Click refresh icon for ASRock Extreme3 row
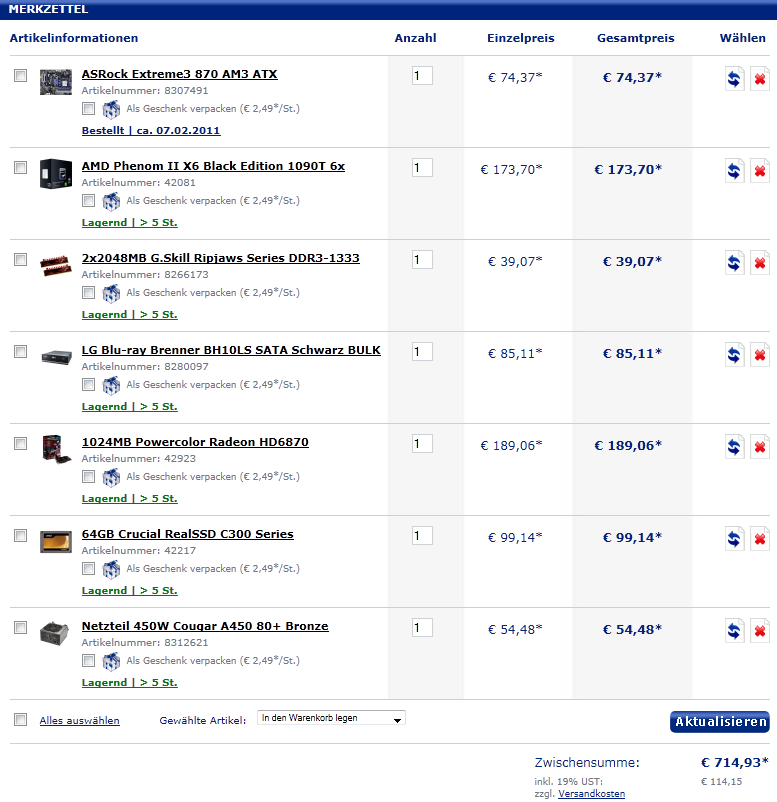The image size is (777, 802). [735, 79]
